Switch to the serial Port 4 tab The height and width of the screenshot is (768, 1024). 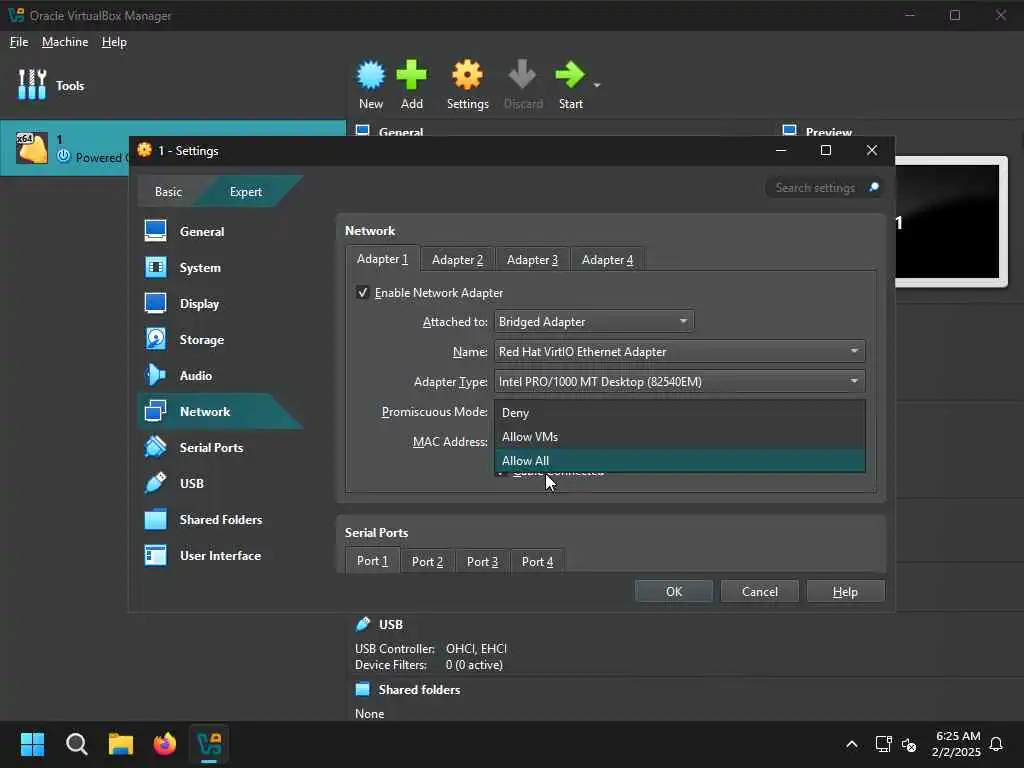pos(537,562)
